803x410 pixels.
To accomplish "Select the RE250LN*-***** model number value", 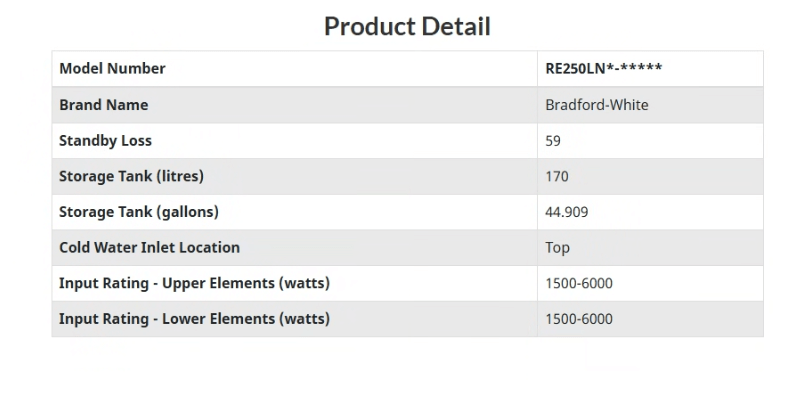I will (604, 69).
